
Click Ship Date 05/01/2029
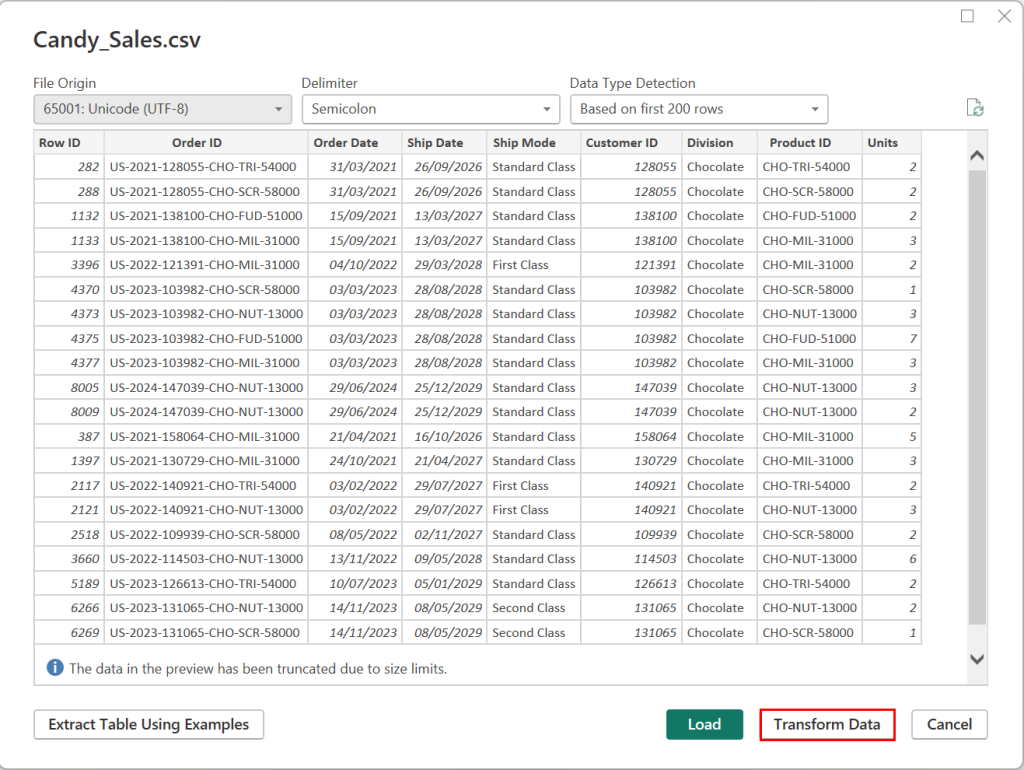click(444, 583)
